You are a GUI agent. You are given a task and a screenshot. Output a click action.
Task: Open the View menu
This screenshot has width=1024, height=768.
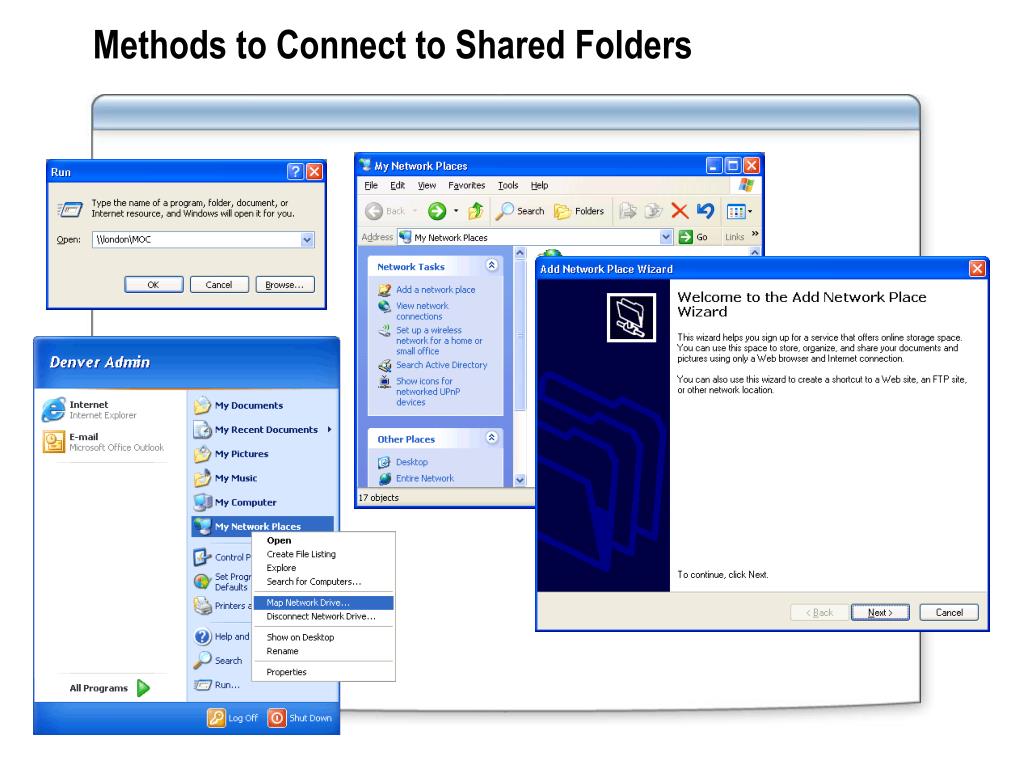coord(426,185)
